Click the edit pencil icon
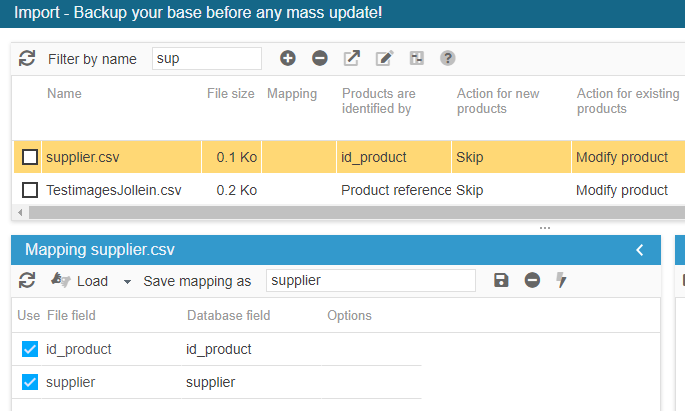685x411 pixels. (x=384, y=59)
